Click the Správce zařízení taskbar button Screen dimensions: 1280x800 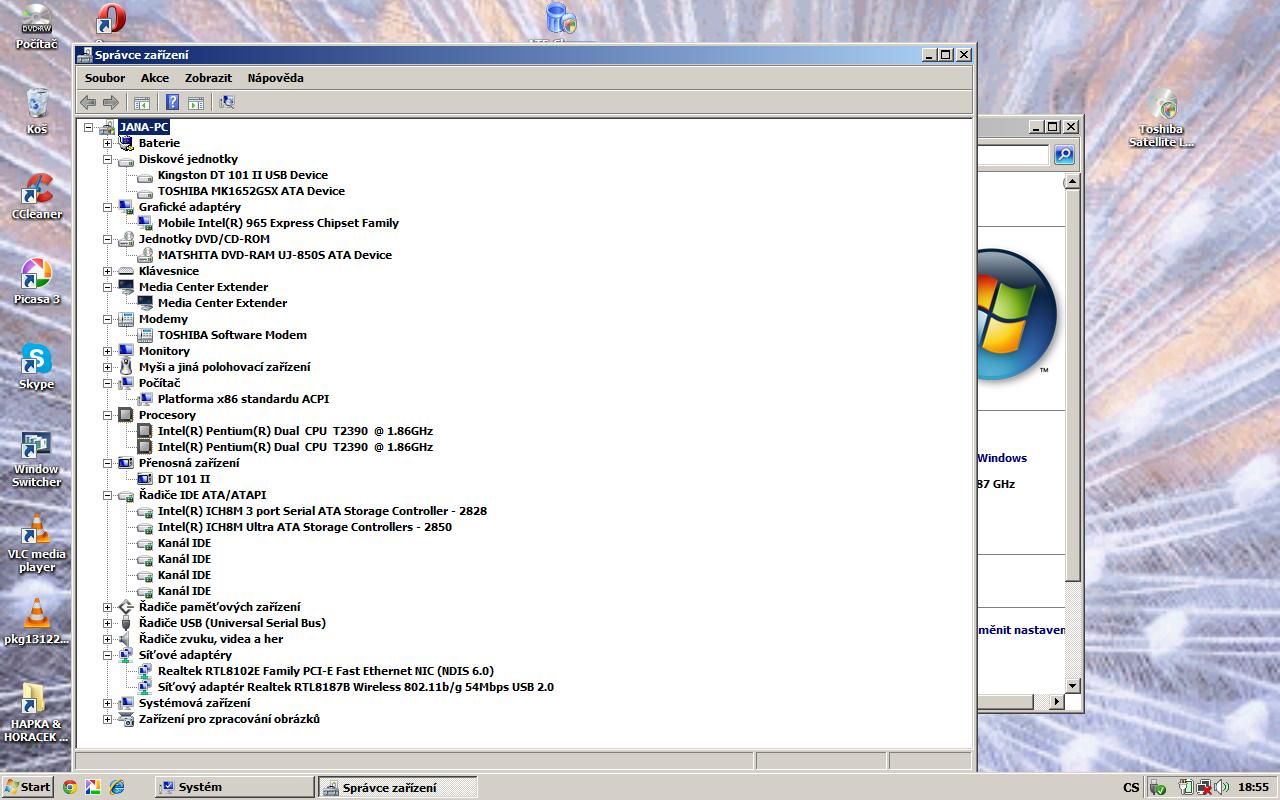tap(397, 787)
